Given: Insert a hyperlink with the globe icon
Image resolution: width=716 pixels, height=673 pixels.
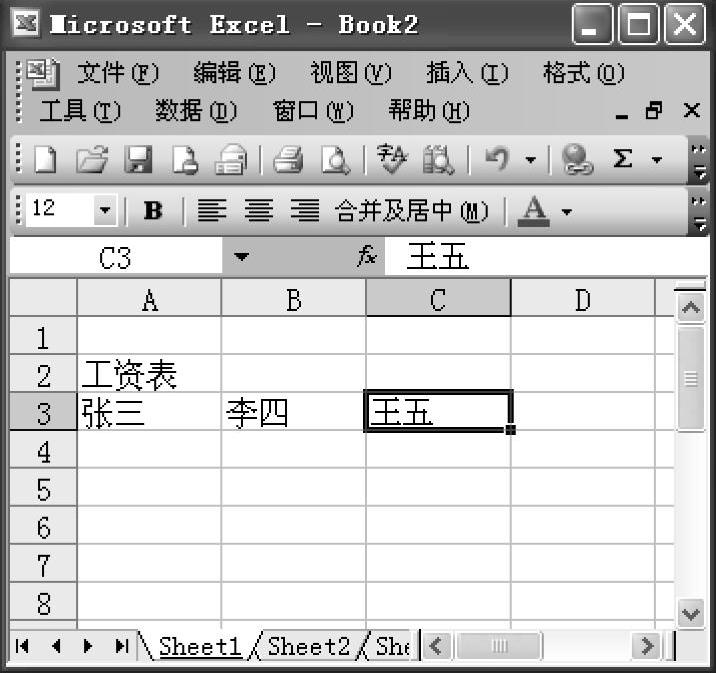Looking at the screenshot, I should (577, 159).
